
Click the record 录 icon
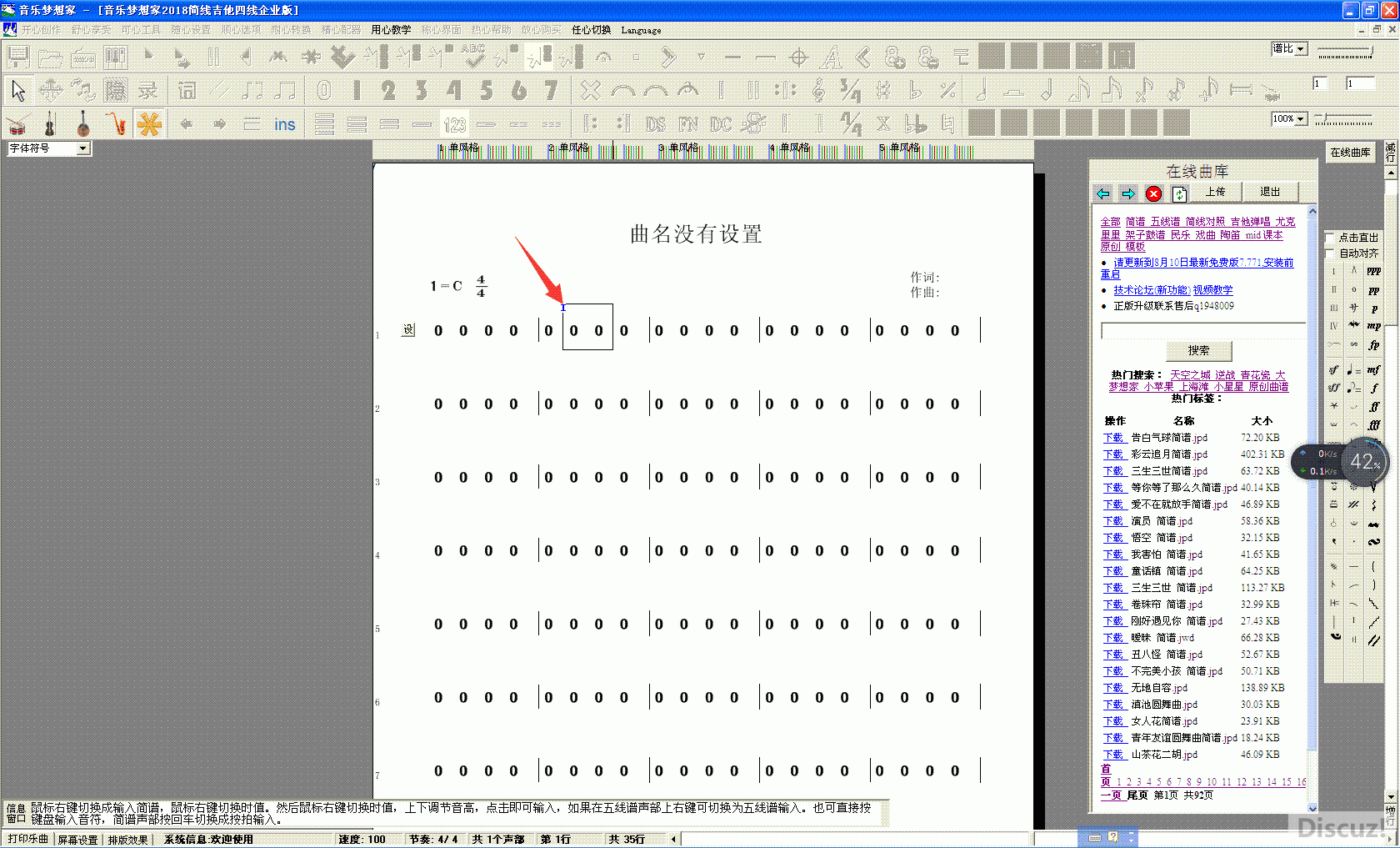click(147, 89)
